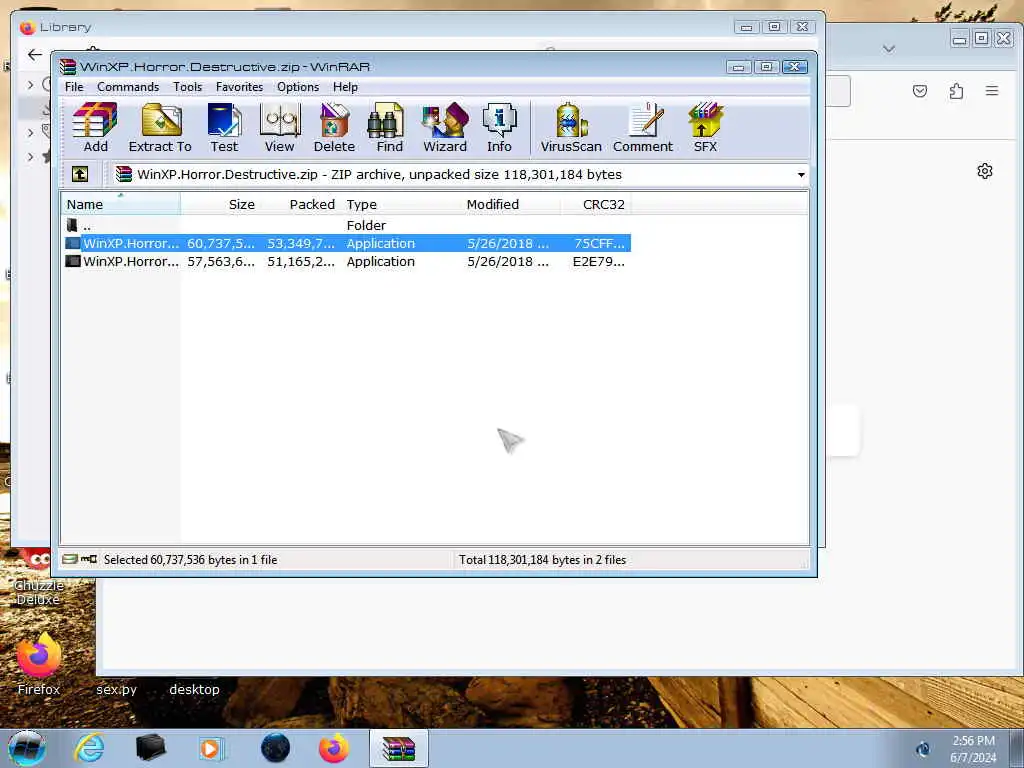Add an archive Comment
The image size is (1024, 768).
(643, 128)
